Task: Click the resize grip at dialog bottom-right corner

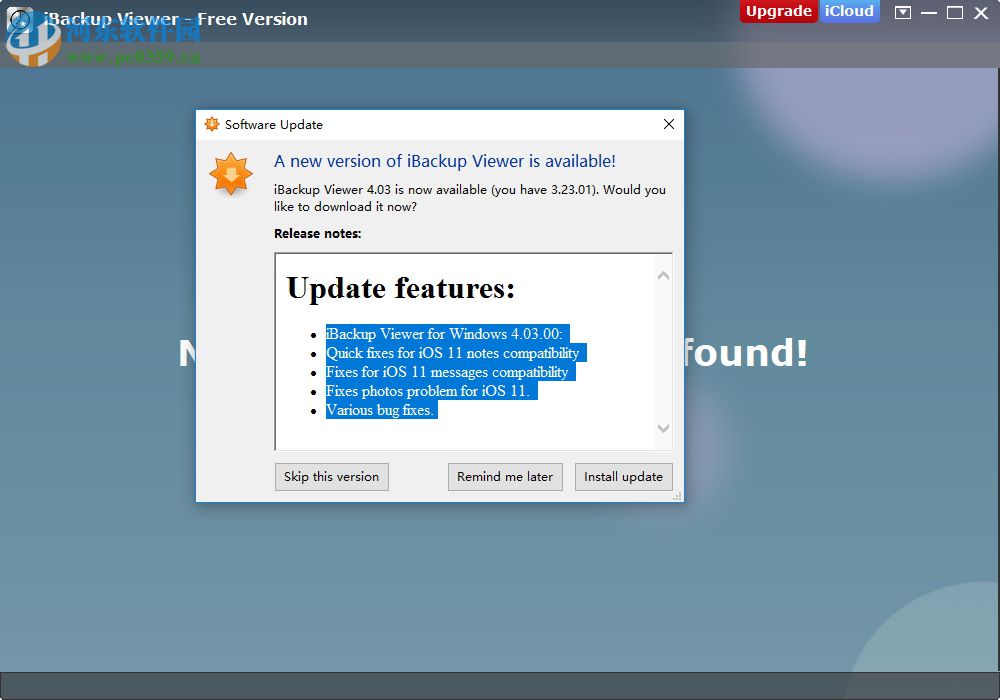Action: (677, 496)
